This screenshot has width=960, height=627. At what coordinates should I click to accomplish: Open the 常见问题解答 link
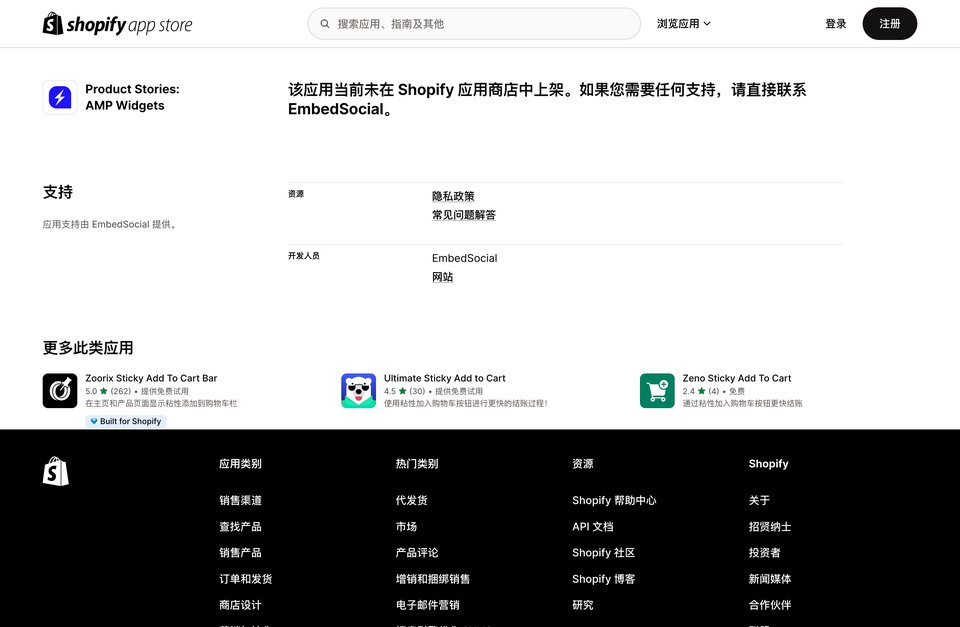(x=463, y=215)
